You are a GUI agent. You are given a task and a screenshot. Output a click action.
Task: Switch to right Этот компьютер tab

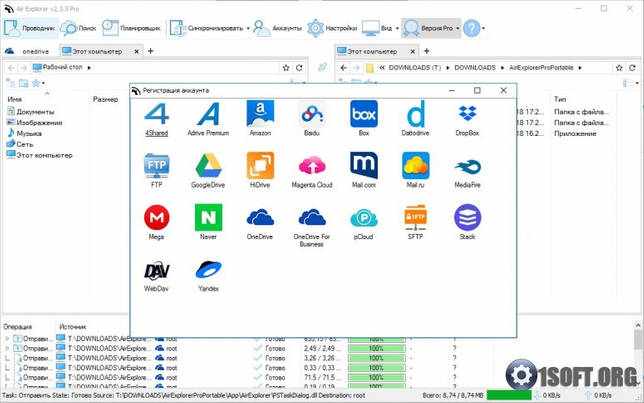pyautogui.click(x=372, y=51)
